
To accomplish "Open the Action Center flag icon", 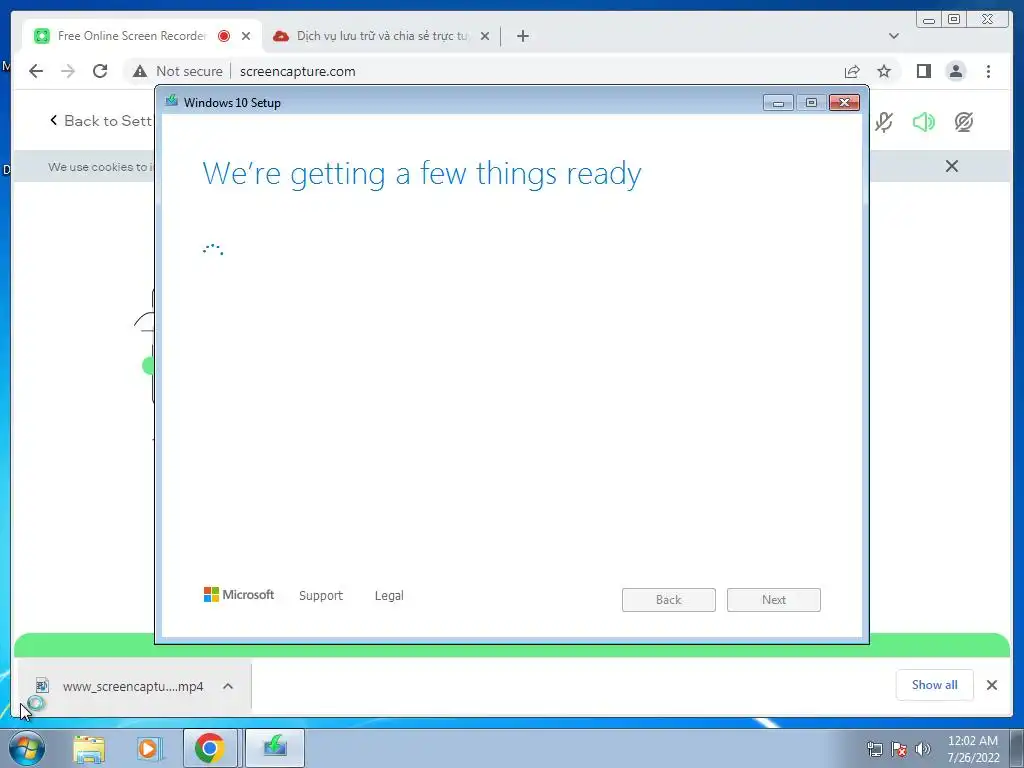I will tap(899, 749).
